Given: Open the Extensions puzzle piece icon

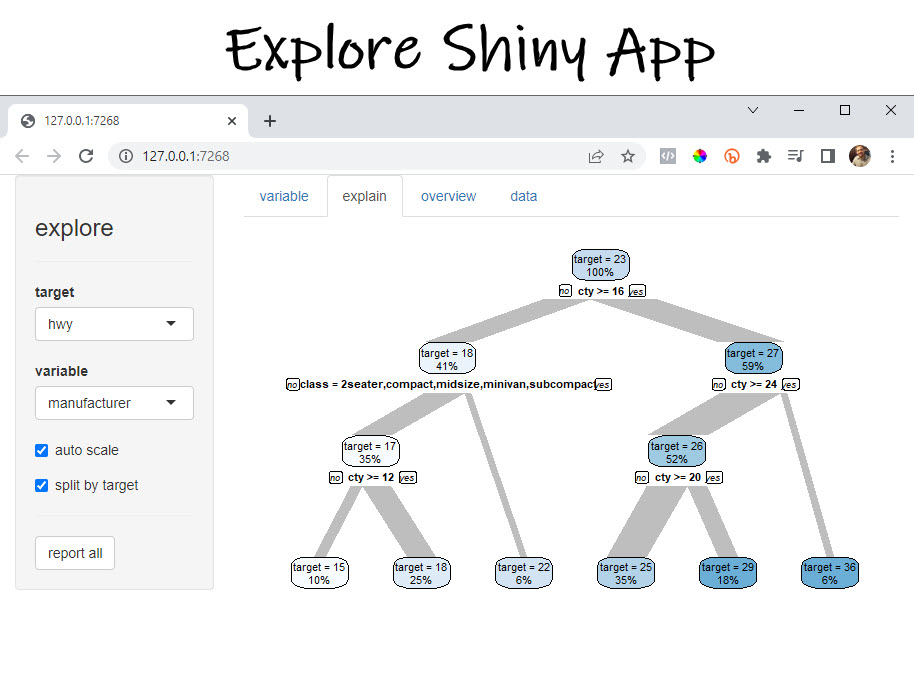Looking at the screenshot, I should tap(763, 156).
